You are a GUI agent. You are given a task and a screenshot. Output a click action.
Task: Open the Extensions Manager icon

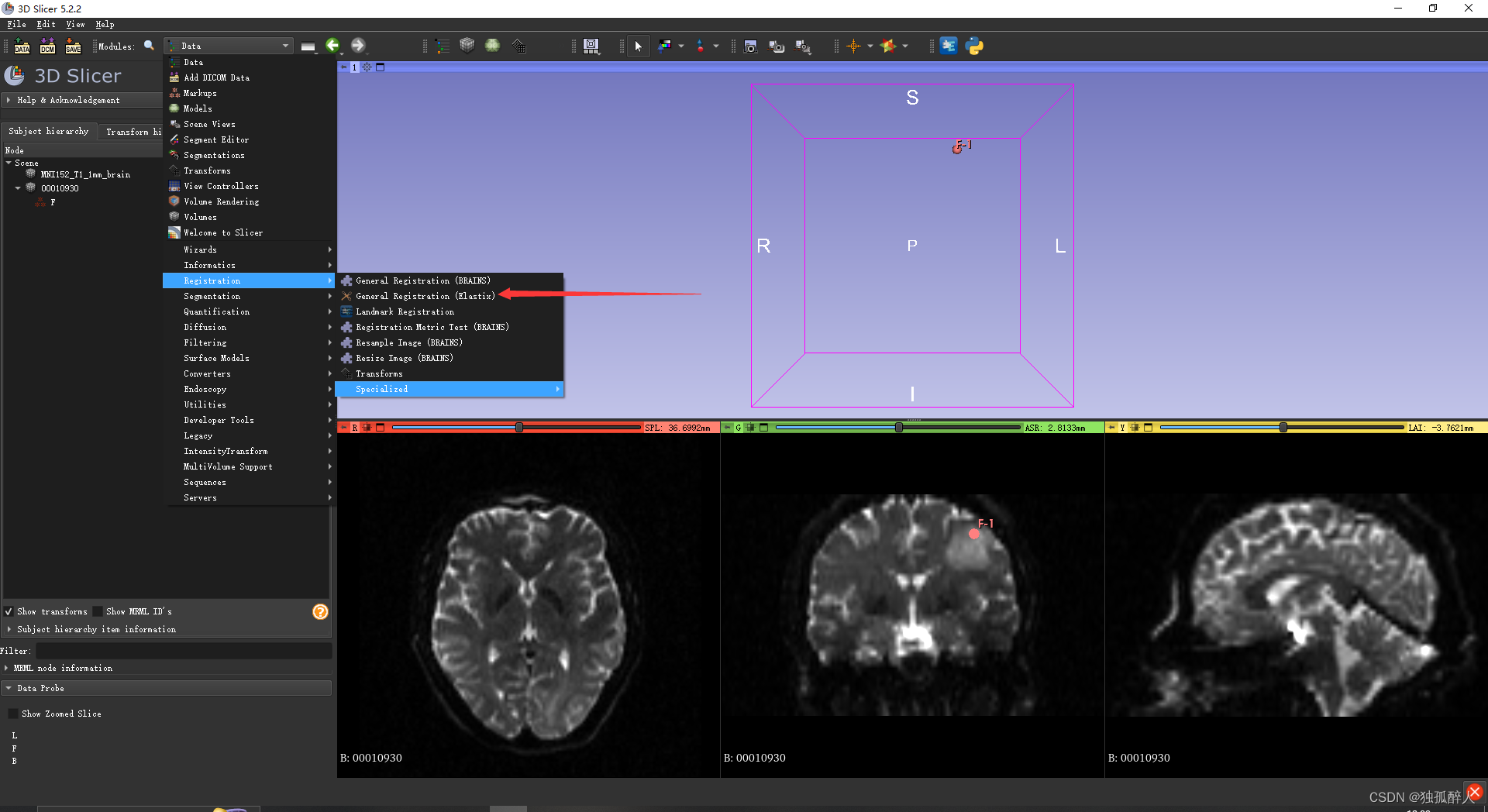click(949, 46)
